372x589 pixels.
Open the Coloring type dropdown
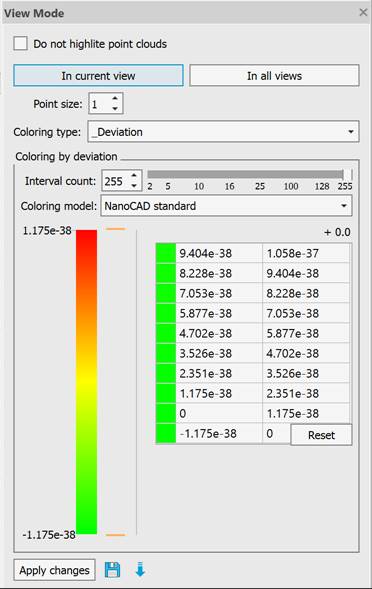[223, 131]
